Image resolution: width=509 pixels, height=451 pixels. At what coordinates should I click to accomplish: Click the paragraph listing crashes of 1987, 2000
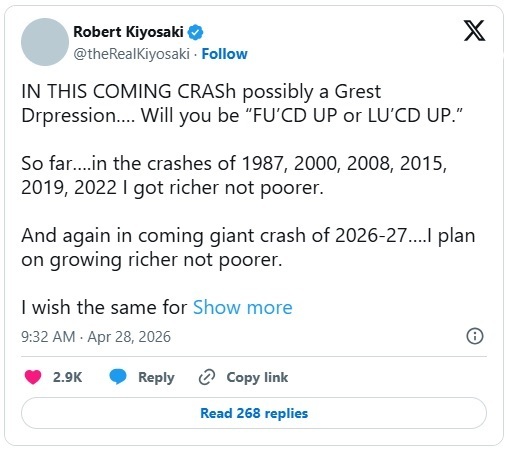234,175
